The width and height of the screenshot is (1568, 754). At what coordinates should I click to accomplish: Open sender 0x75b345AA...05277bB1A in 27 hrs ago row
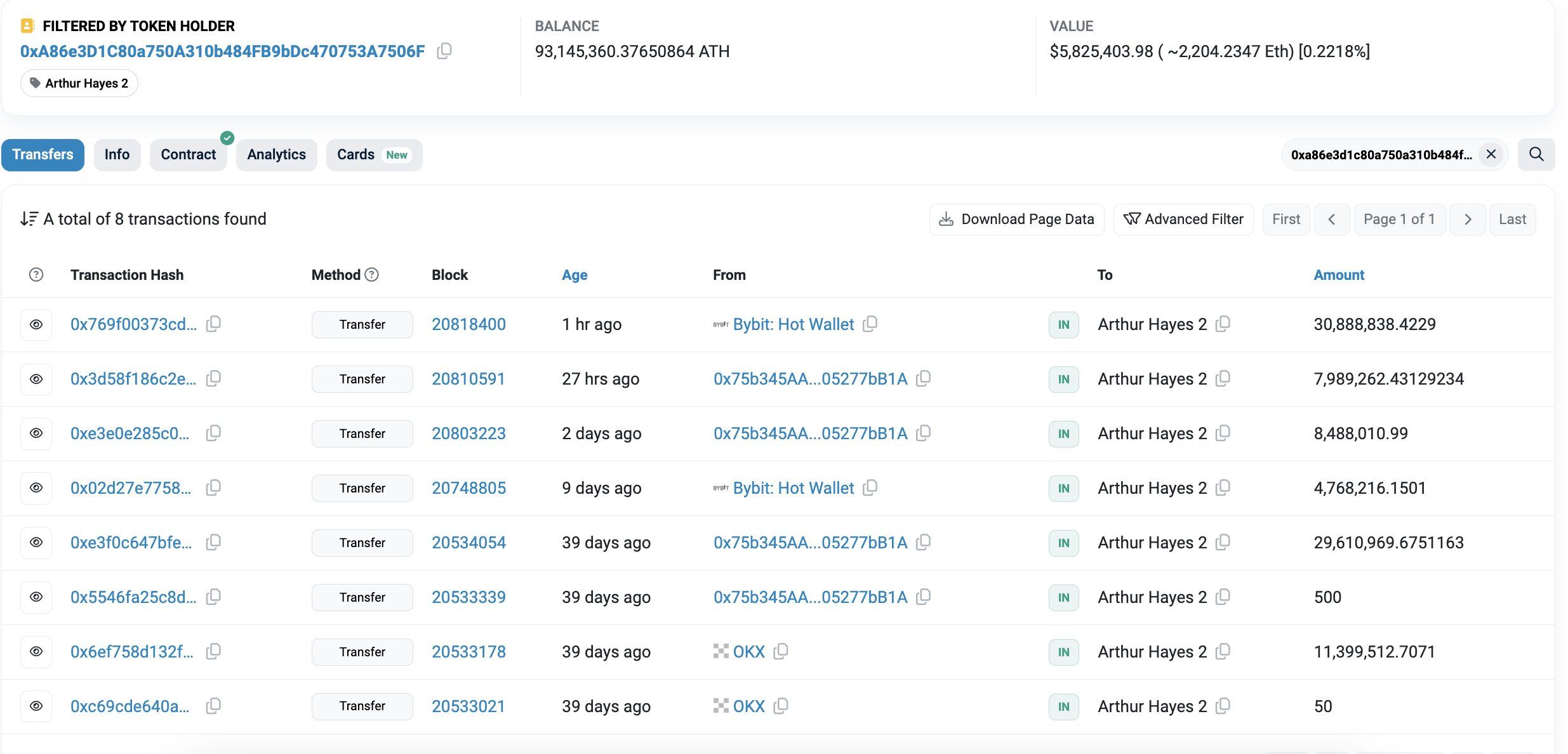(810, 379)
